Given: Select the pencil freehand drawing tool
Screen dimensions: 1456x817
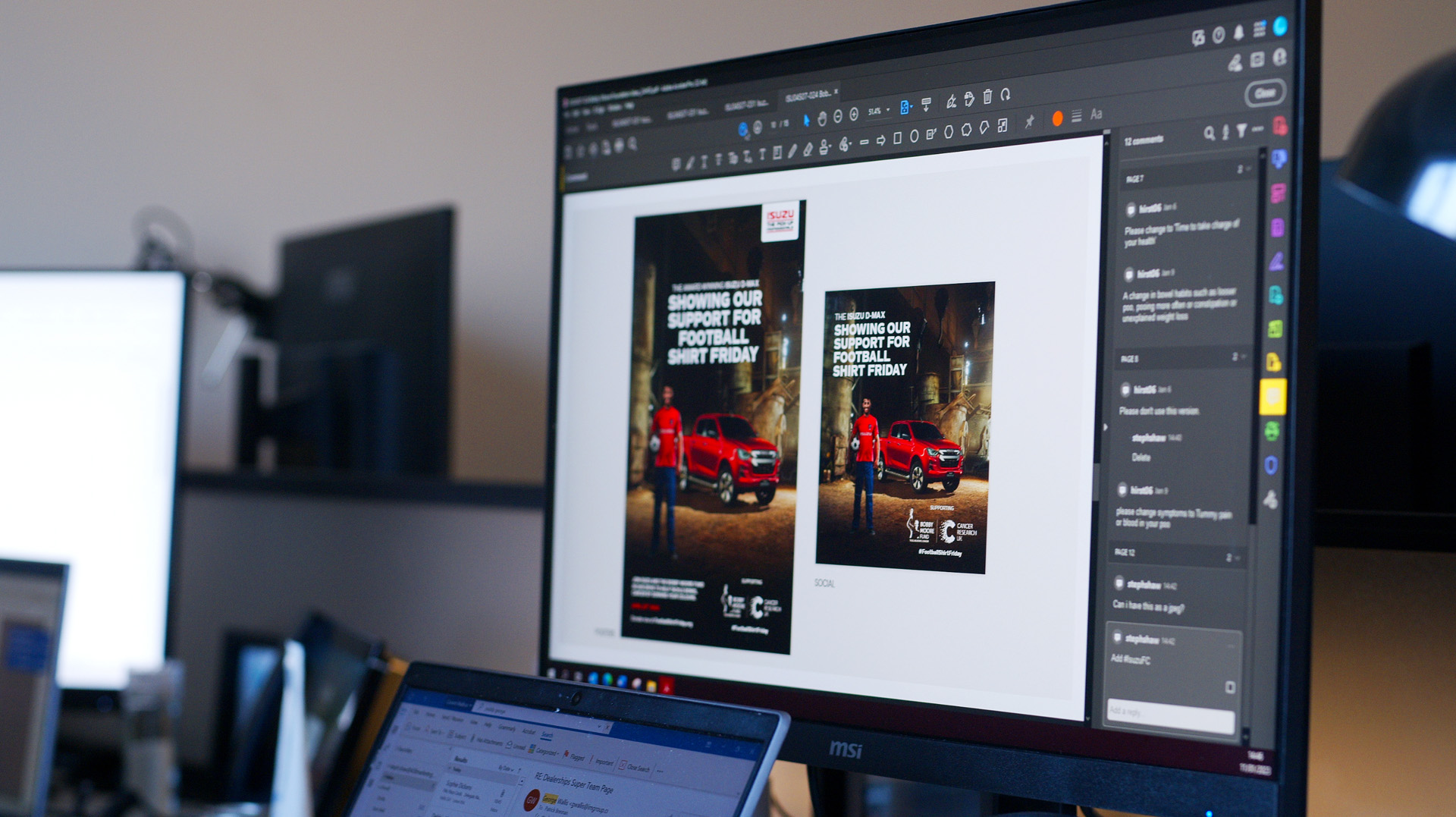Looking at the screenshot, I should pyautogui.click(x=792, y=151).
